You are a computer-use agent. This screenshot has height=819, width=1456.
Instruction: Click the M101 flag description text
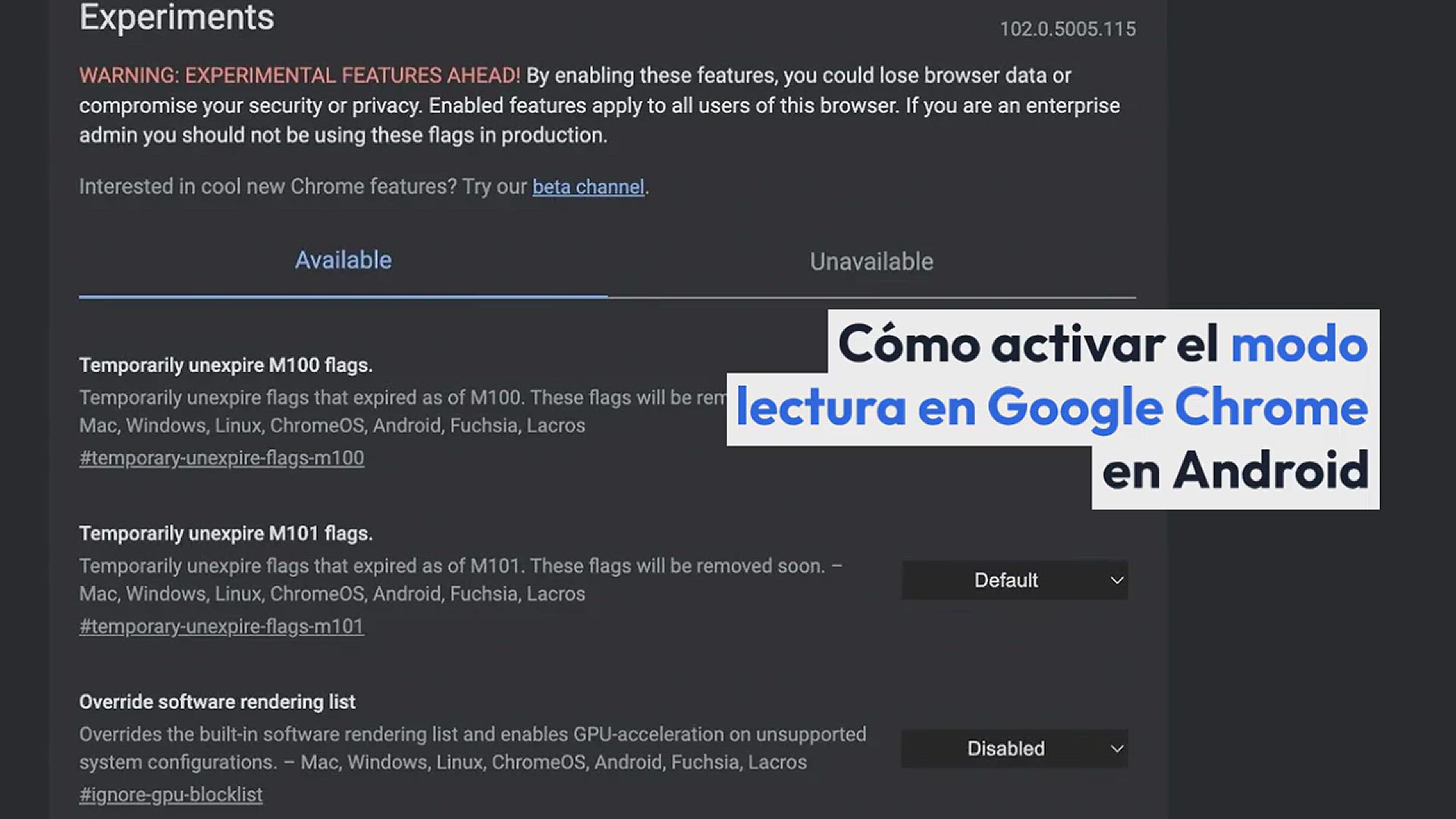tap(460, 580)
